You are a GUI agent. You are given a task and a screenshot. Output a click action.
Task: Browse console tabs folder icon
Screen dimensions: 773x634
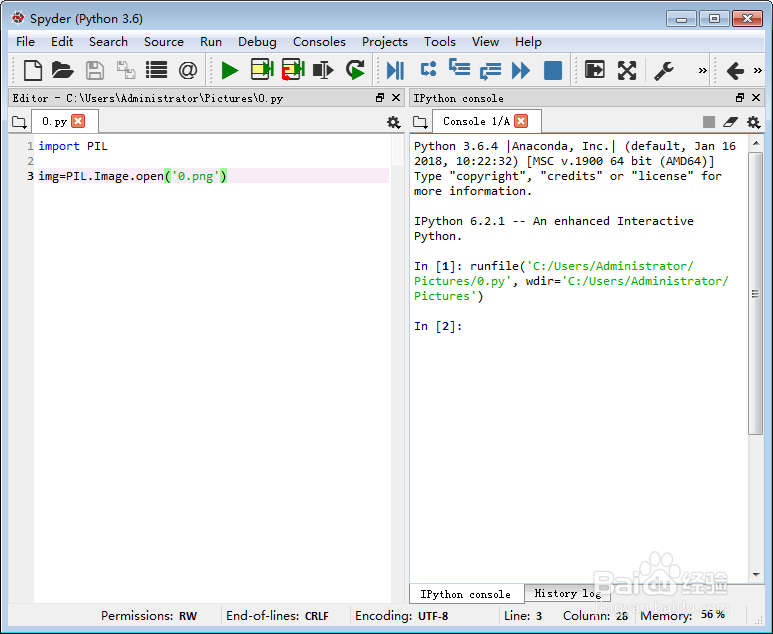click(x=420, y=122)
